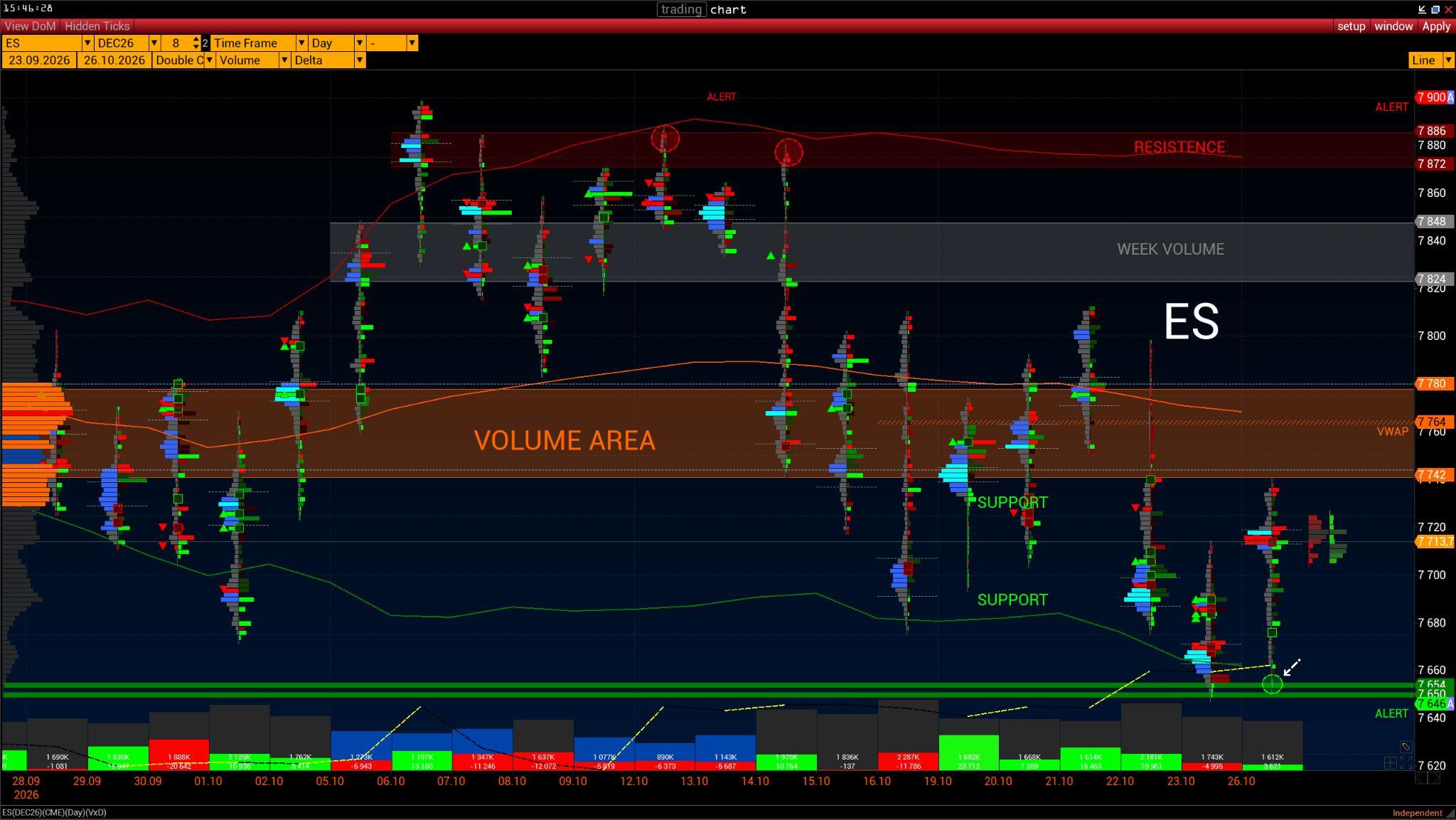Click the crosshair icon at chart bottom

pyautogui.click(x=1390, y=763)
